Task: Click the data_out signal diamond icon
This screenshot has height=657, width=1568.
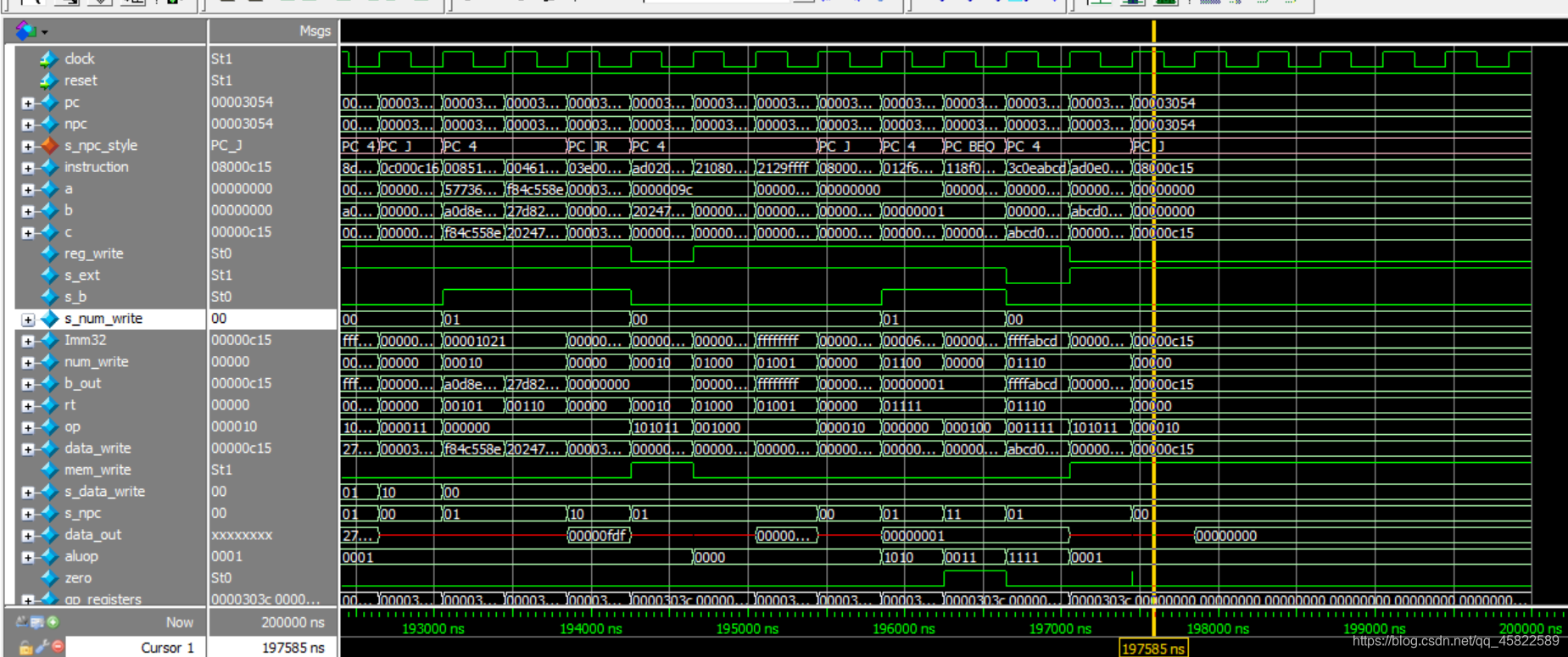Action: (x=49, y=535)
